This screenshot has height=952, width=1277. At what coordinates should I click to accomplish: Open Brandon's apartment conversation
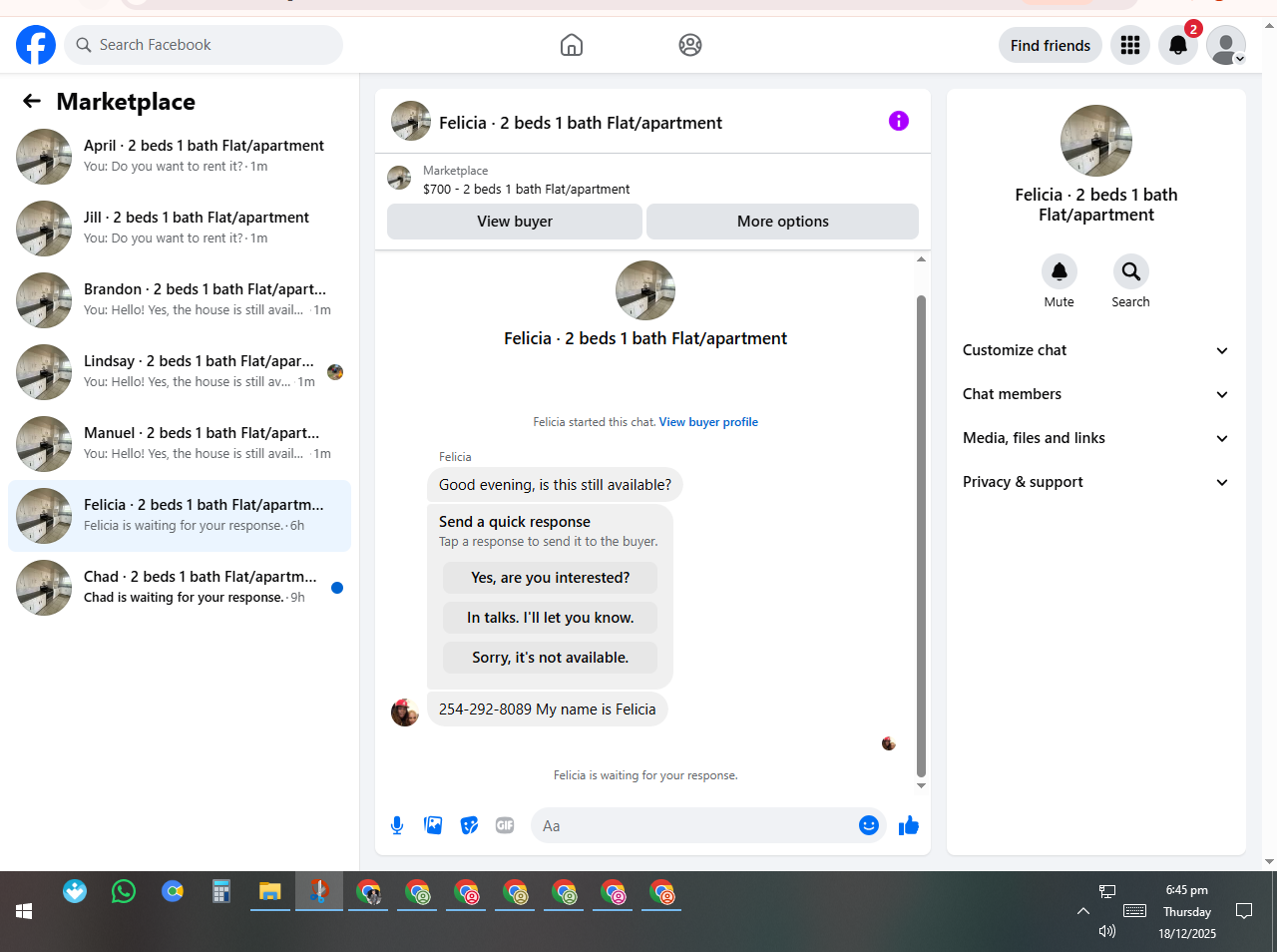click(x=180, y=300)
